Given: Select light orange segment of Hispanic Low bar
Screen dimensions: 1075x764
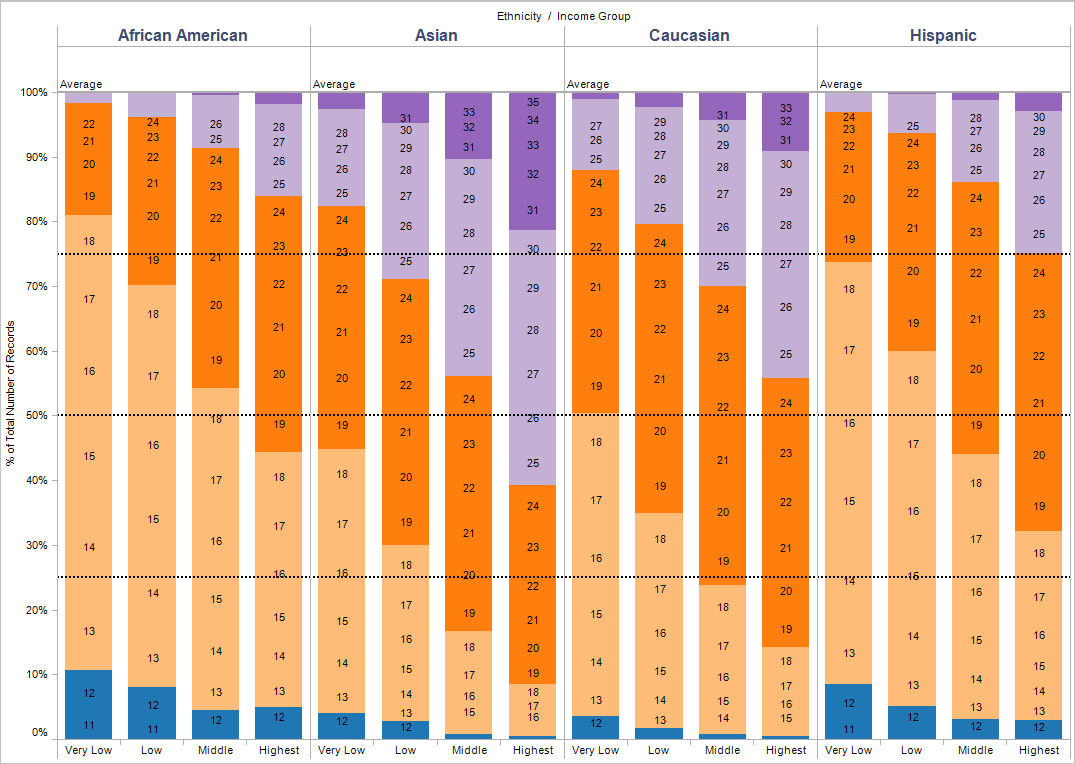Looking at the screenshot, I should (911, 528).
